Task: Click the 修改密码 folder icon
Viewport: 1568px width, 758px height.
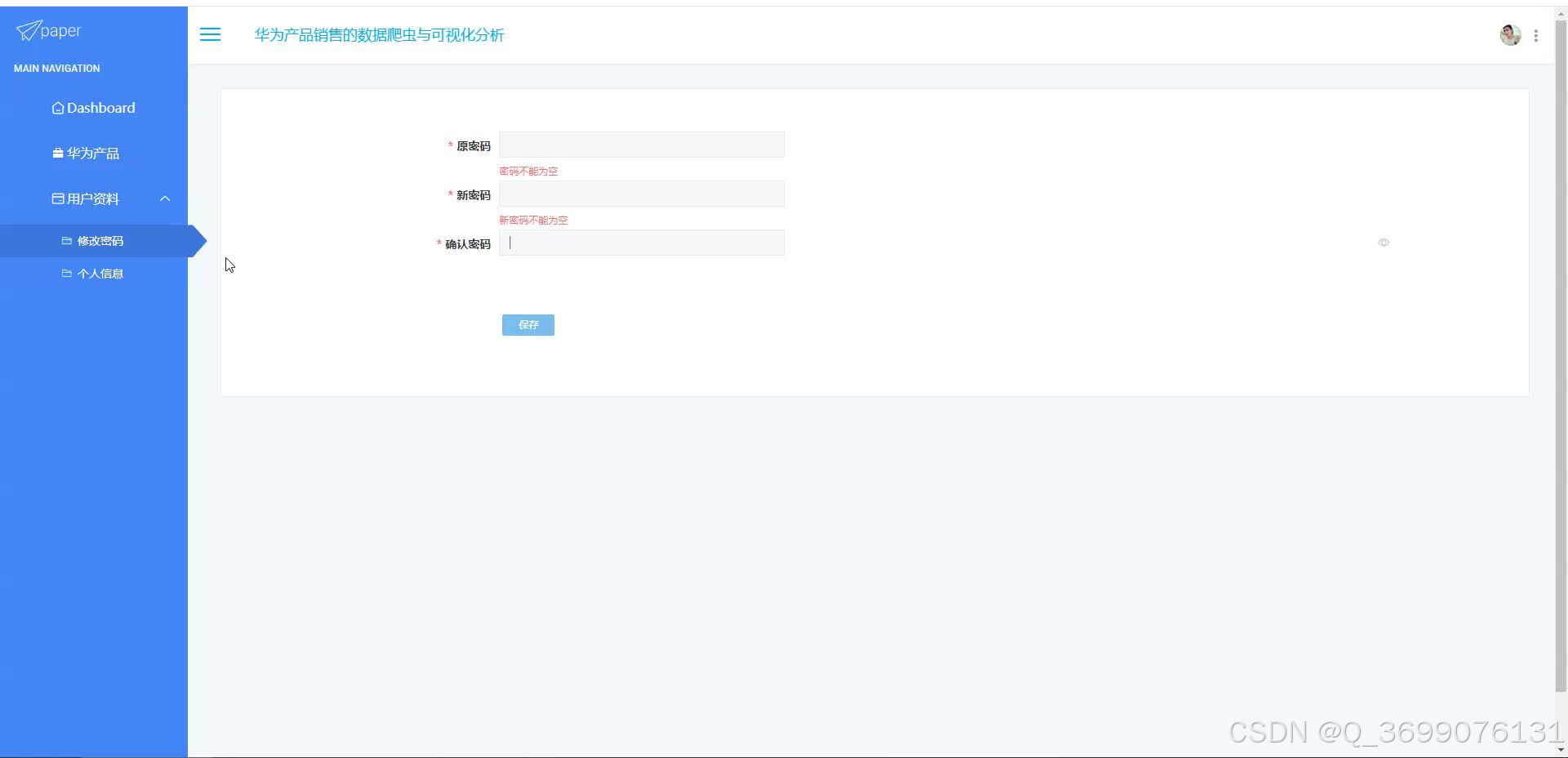Action: tap(67, 241)
